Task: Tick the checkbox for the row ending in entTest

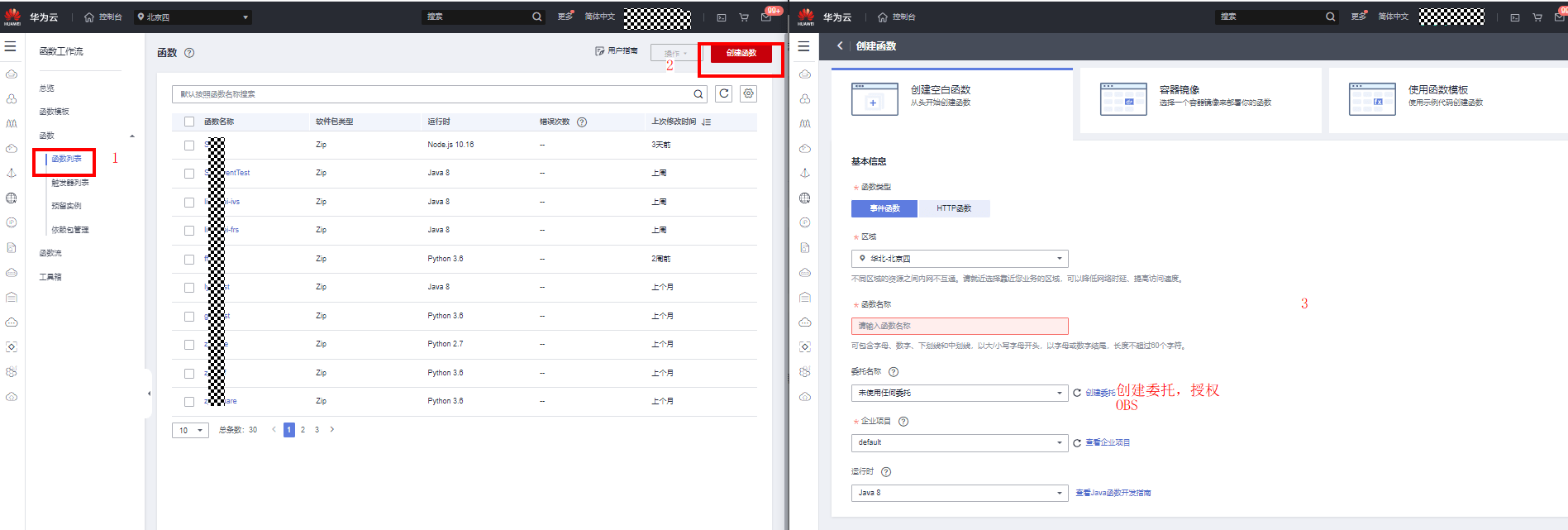Action: (x=189, y=174)
